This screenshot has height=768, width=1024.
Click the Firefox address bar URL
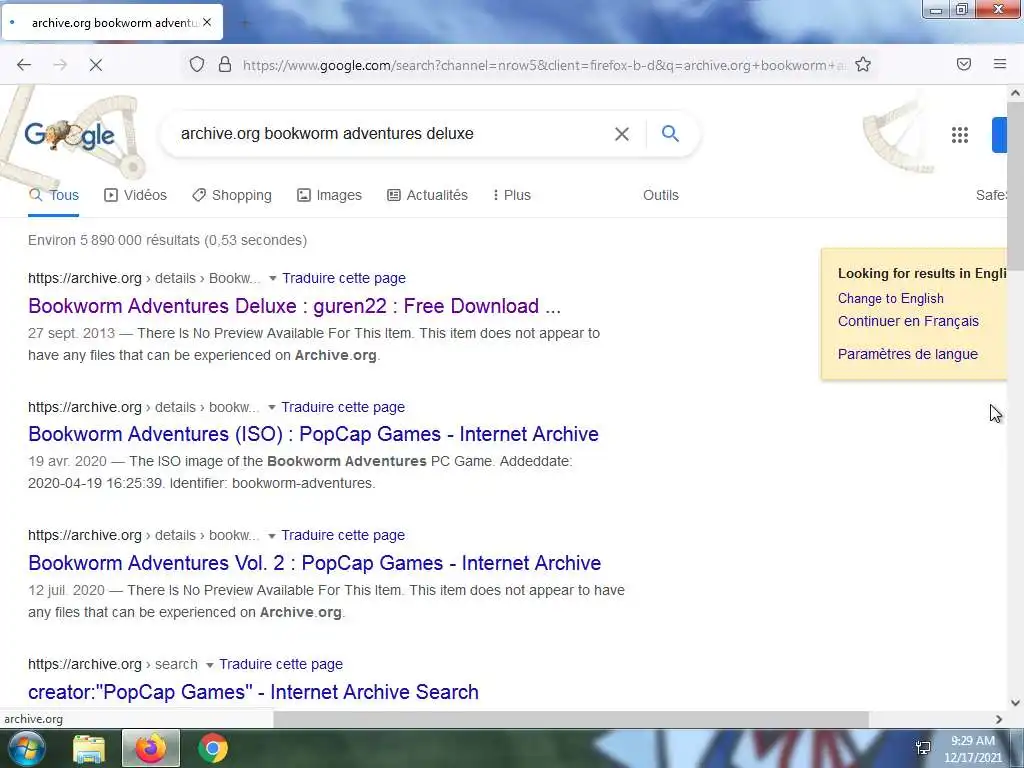pyautogui.click(x=543, y=65)
